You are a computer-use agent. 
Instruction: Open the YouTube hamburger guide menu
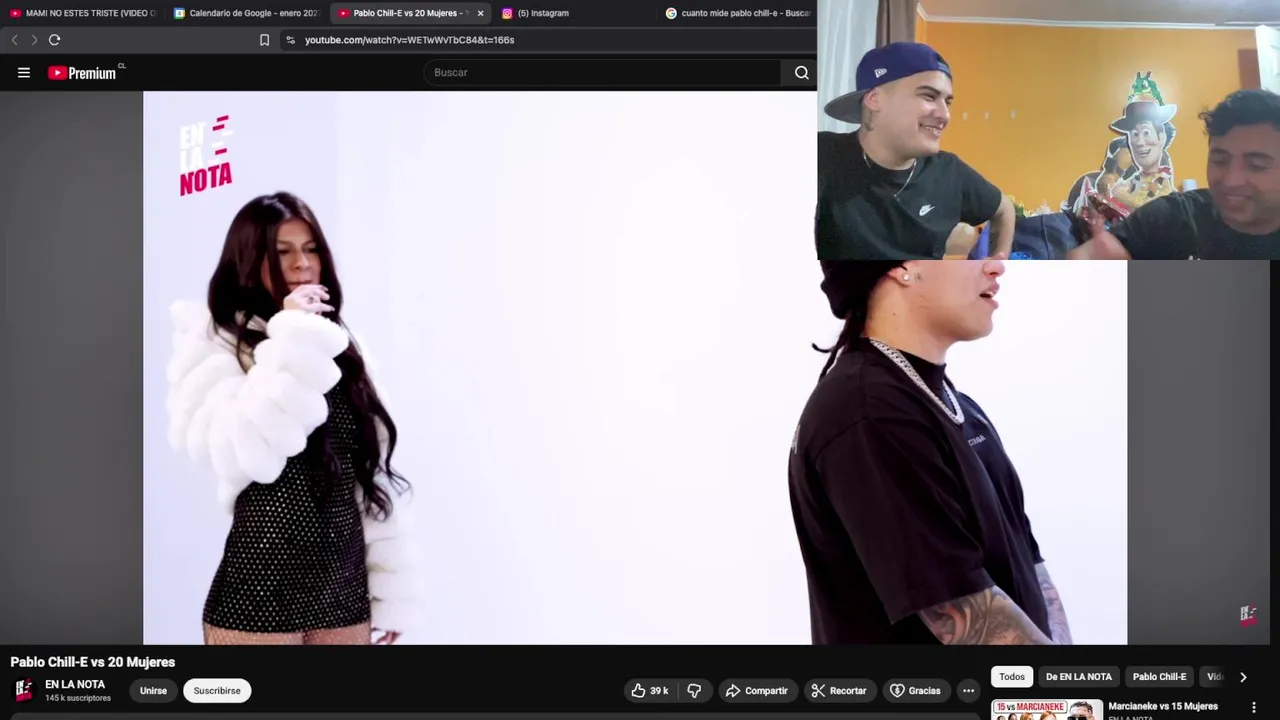24,72
